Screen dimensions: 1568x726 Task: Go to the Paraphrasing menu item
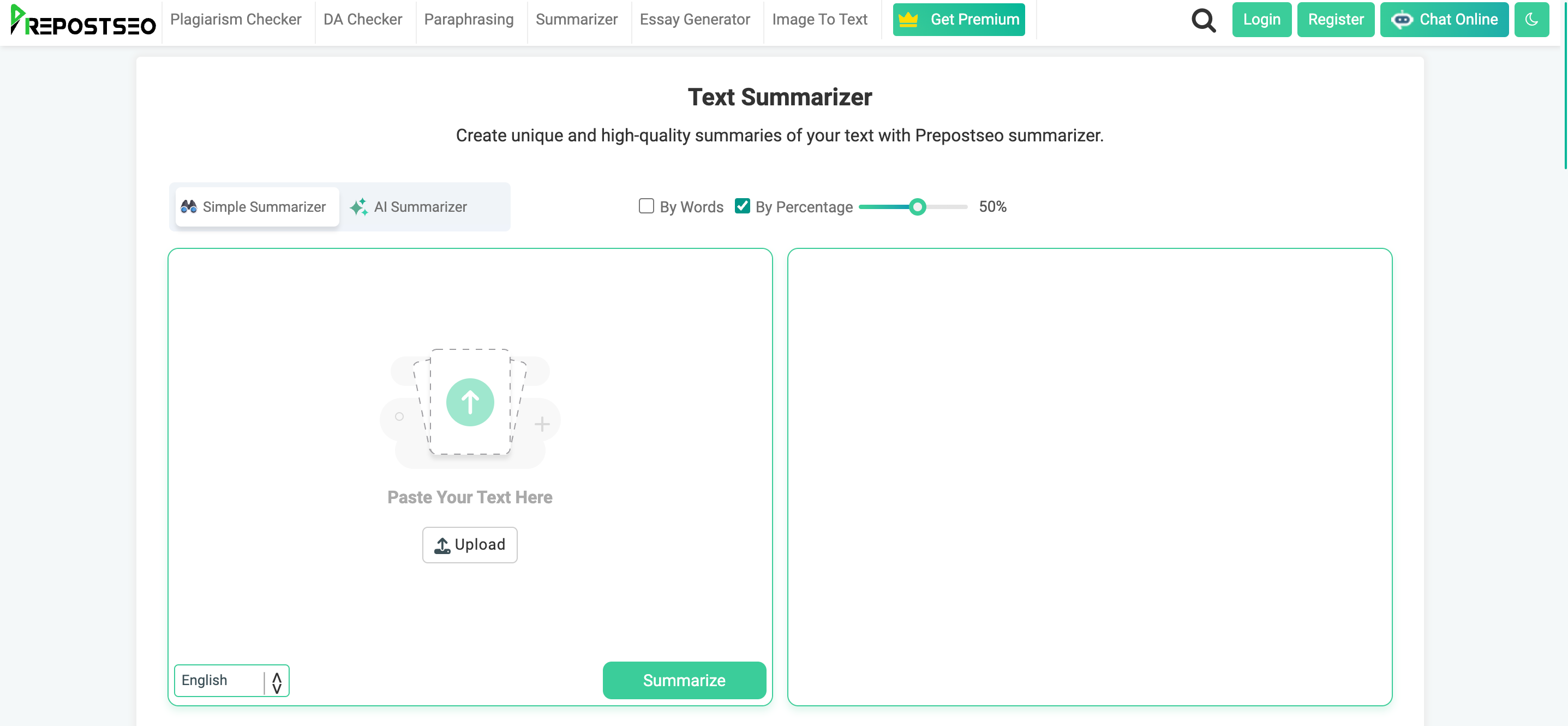[x=469, y=20]
